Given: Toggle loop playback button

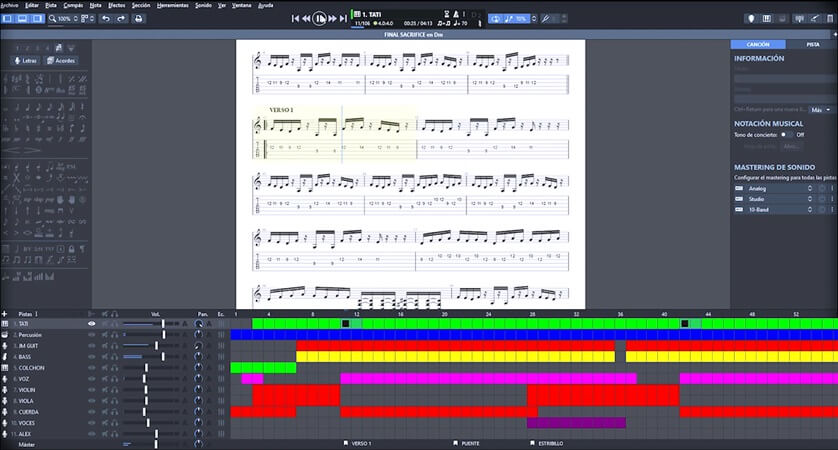Looking at the screenshot, I should coord(495,19).
